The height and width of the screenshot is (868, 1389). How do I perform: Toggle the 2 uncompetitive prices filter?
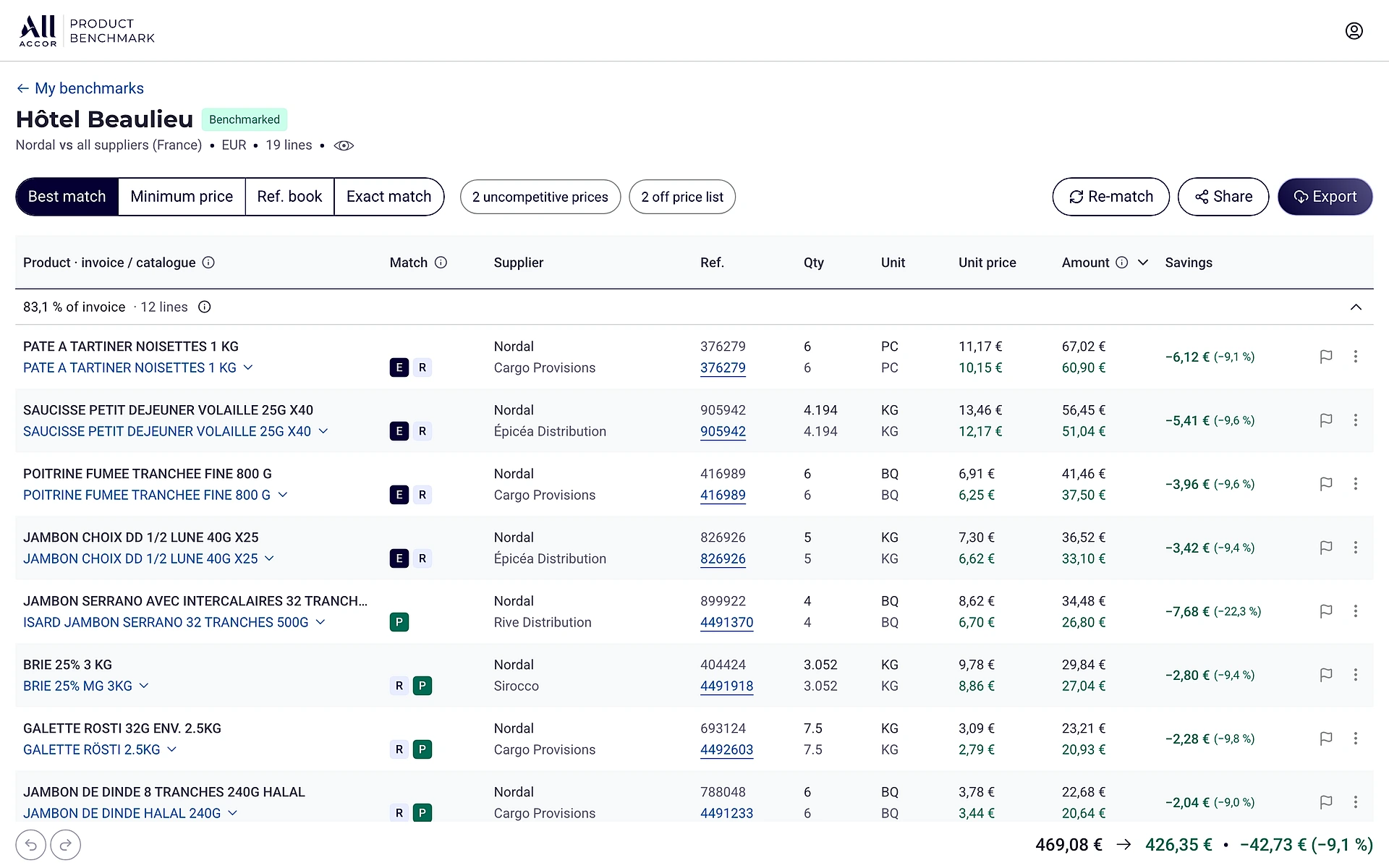540,197
